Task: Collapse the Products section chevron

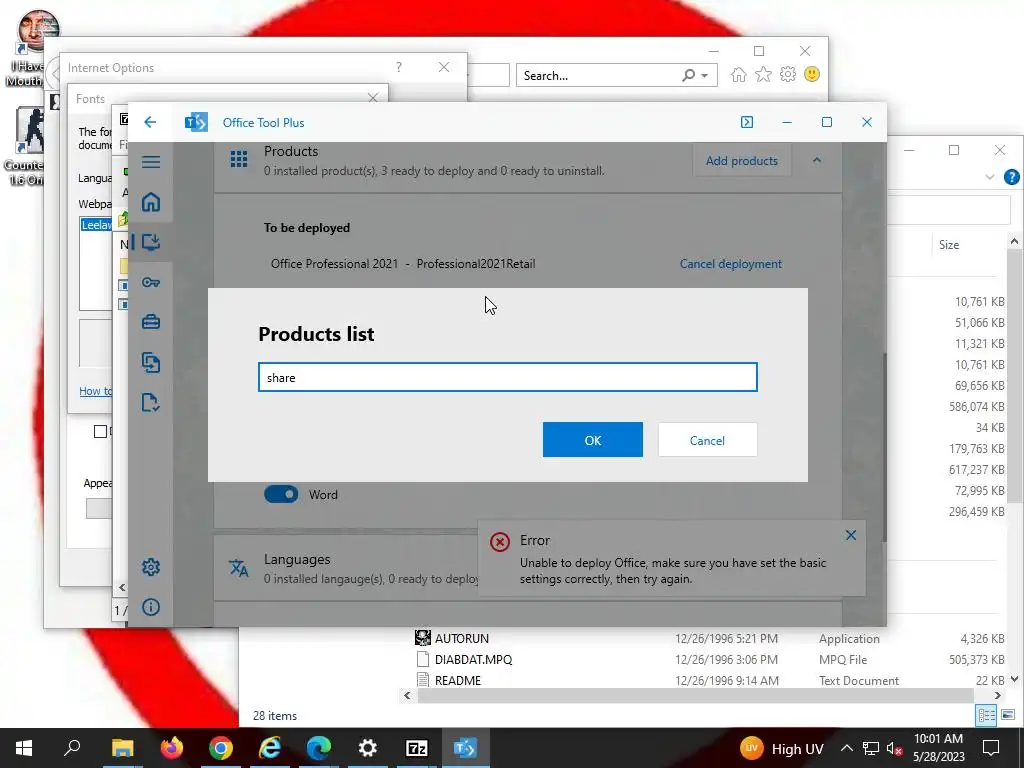Action: click(817, 160)
